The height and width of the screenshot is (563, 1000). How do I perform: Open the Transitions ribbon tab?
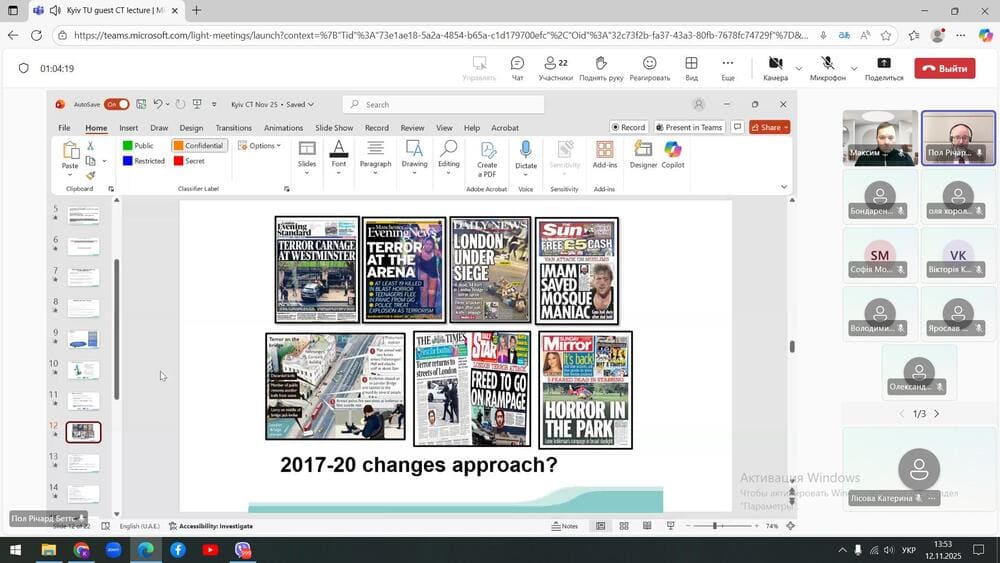(x=233, y=128)
